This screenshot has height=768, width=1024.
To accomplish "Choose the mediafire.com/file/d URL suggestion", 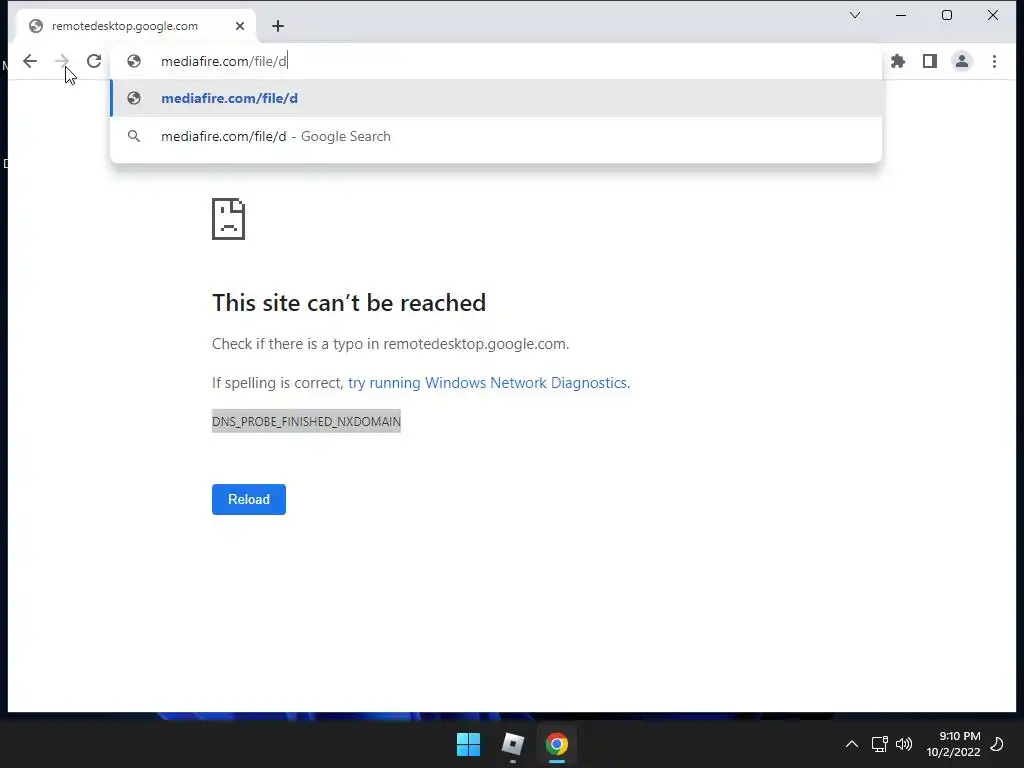I will pos(496,98).
